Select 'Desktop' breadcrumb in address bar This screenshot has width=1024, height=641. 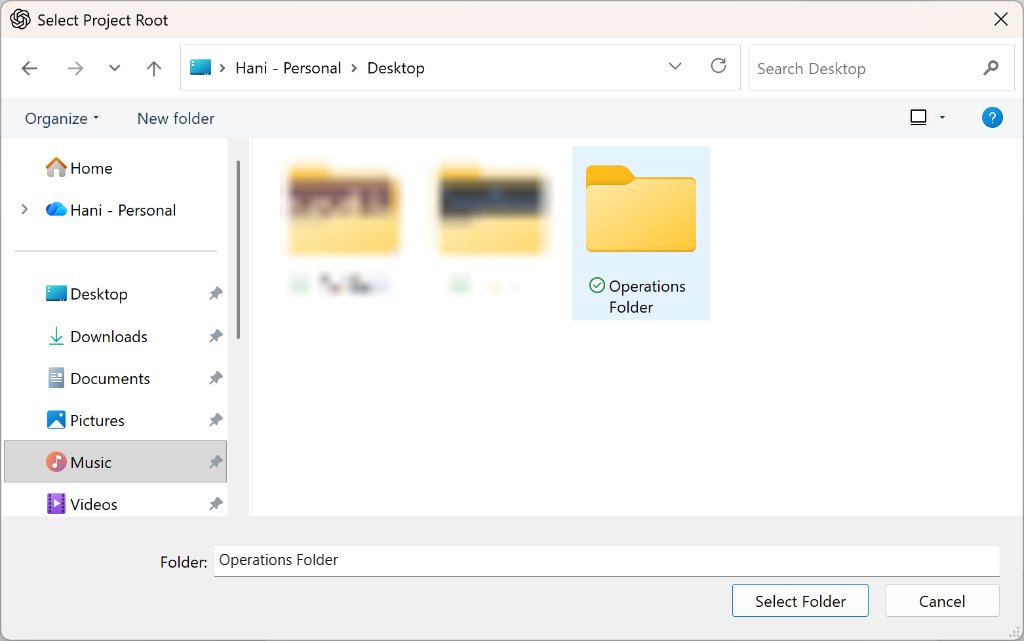396,68
